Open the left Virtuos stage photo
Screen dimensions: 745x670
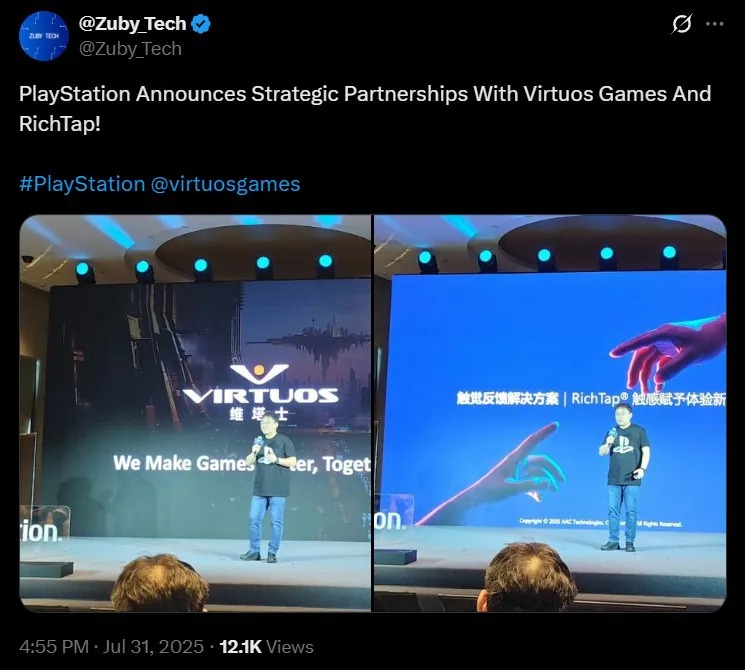[195, 413]
